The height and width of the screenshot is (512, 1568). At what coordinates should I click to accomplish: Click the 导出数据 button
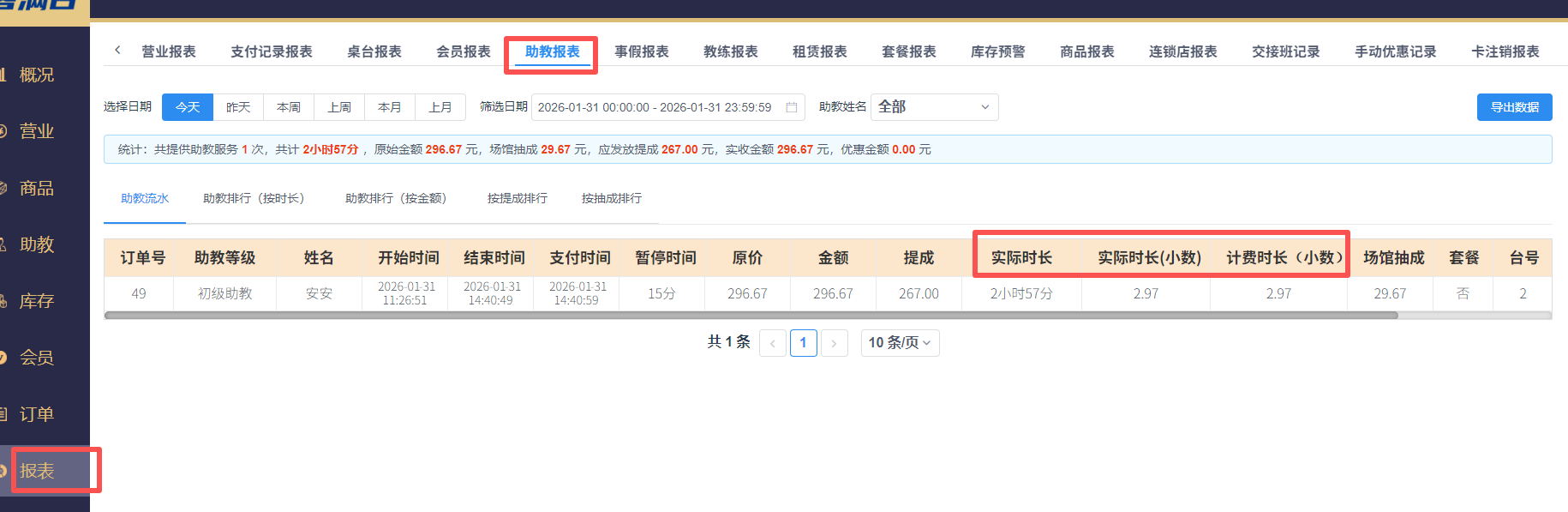click(x=1515, y=107)
